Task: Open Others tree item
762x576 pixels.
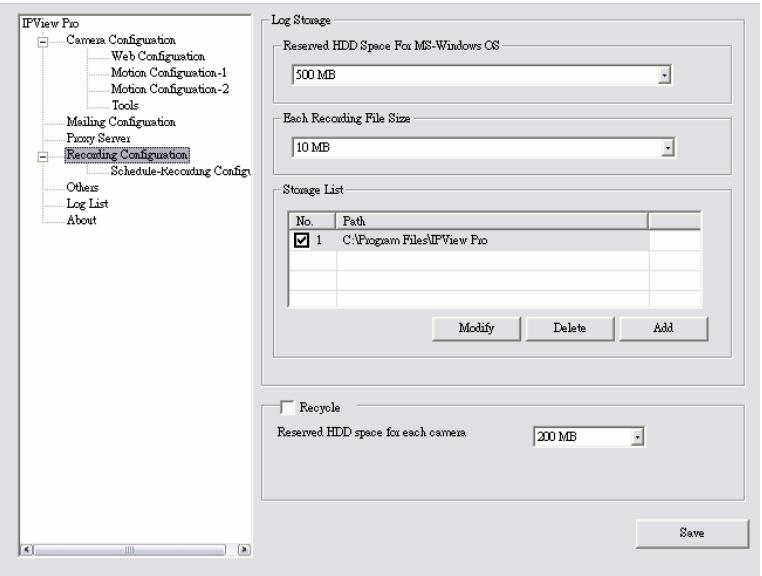Action: click(x=83, y=188)
